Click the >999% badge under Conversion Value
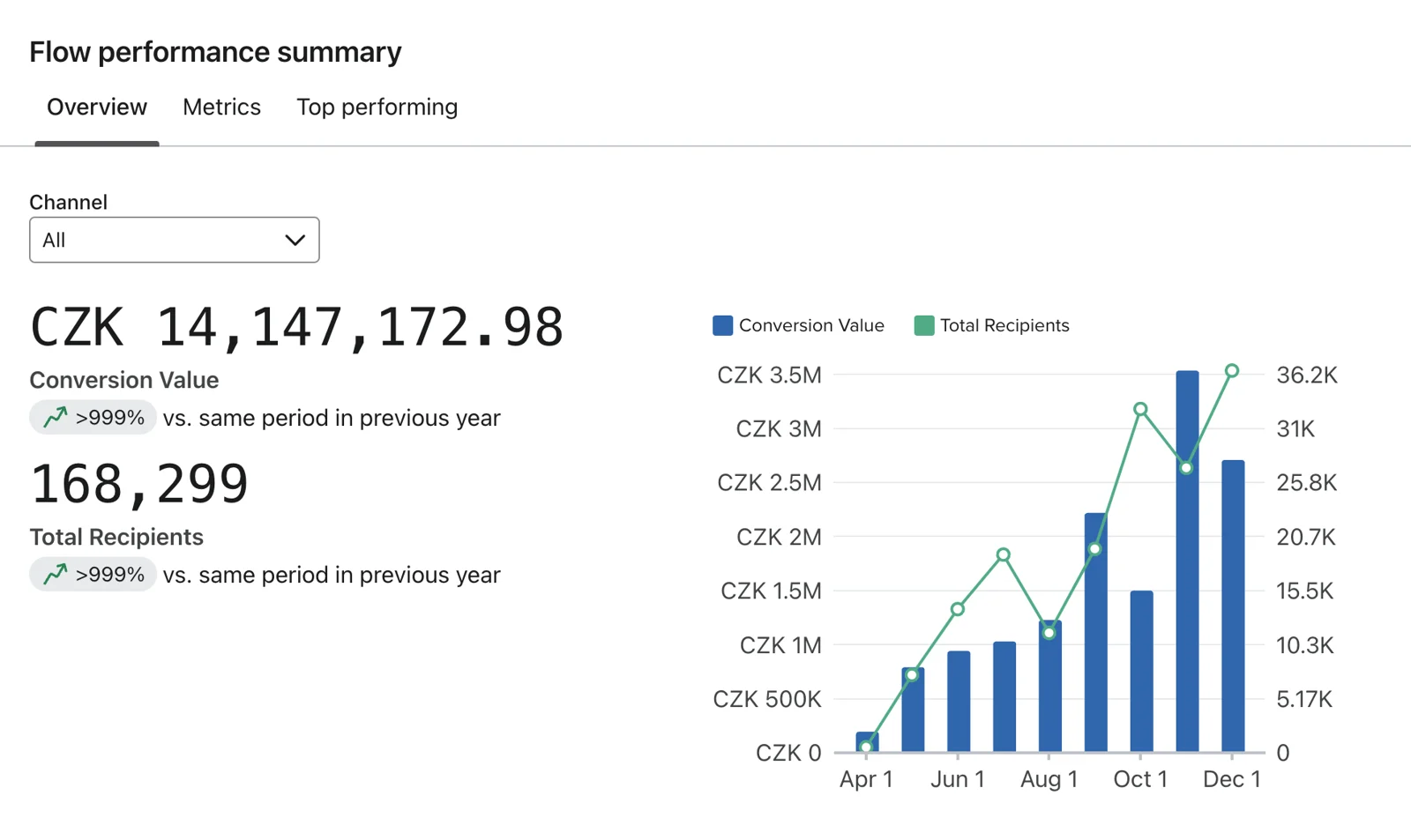 click(x=93, y=417)
